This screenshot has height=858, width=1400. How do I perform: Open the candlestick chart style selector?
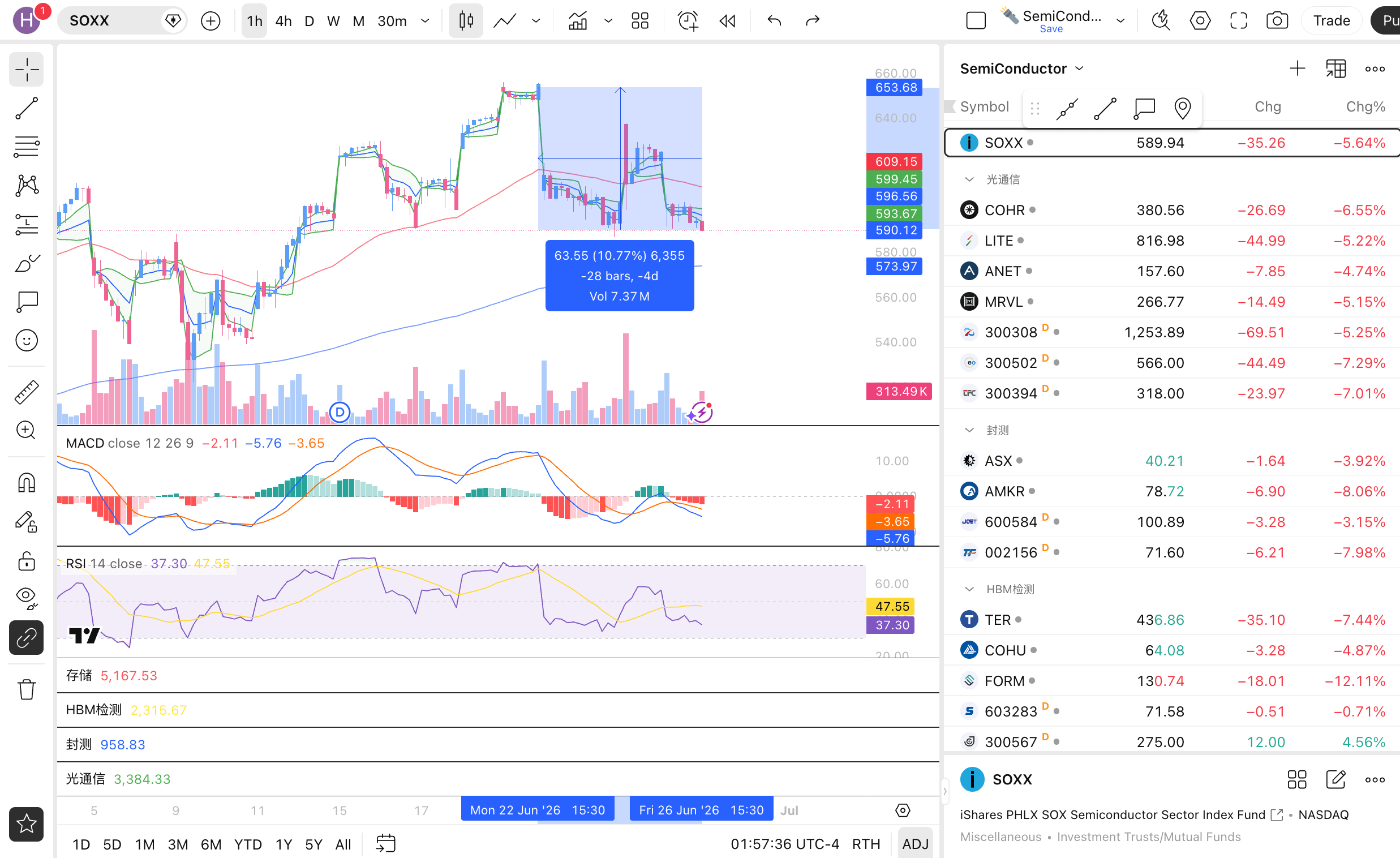(466, 21)
